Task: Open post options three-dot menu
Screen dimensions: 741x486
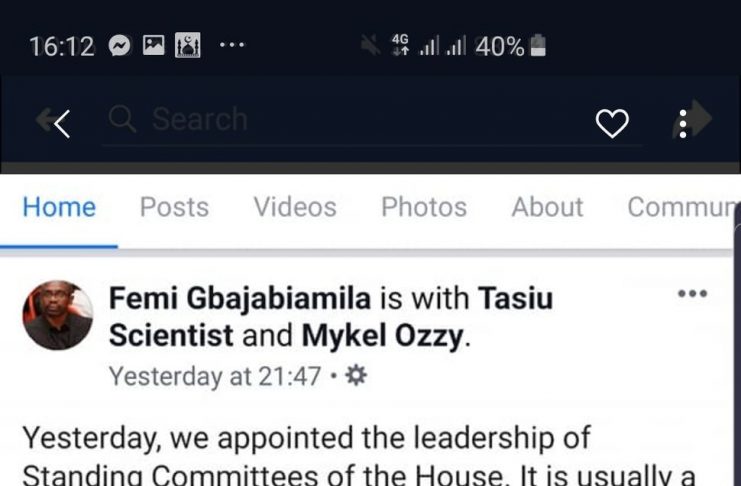Action: click(x=692, y=294)
